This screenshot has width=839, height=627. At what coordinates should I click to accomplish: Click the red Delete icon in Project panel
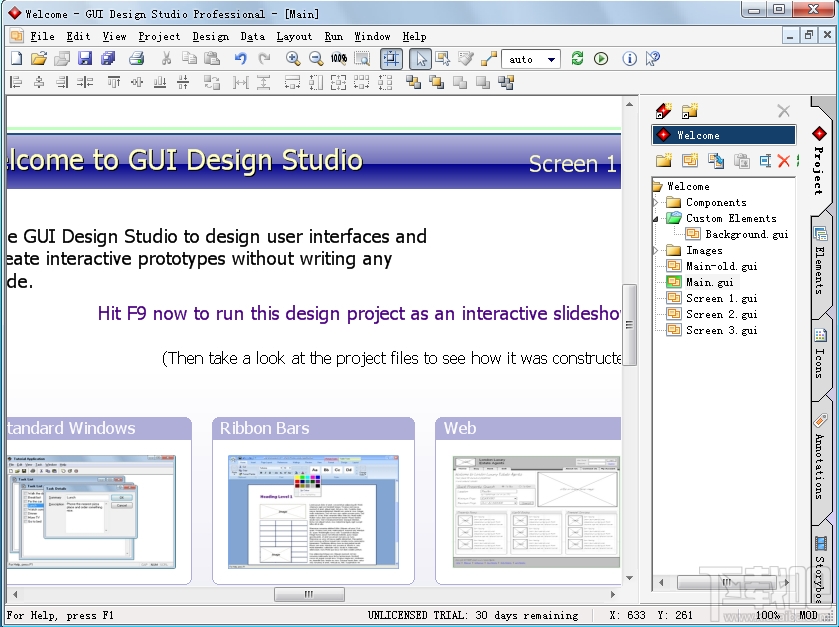(784, 161)
